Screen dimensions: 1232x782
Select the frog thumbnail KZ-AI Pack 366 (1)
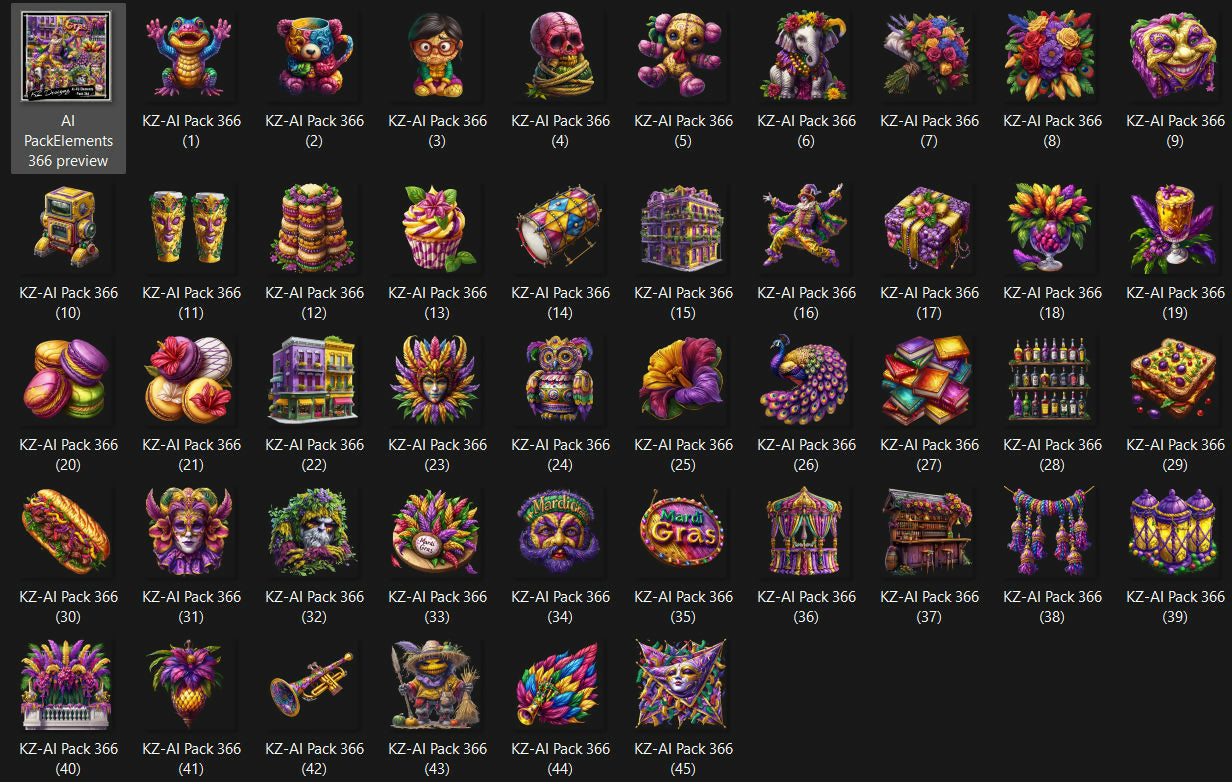[x=191, y=57]
